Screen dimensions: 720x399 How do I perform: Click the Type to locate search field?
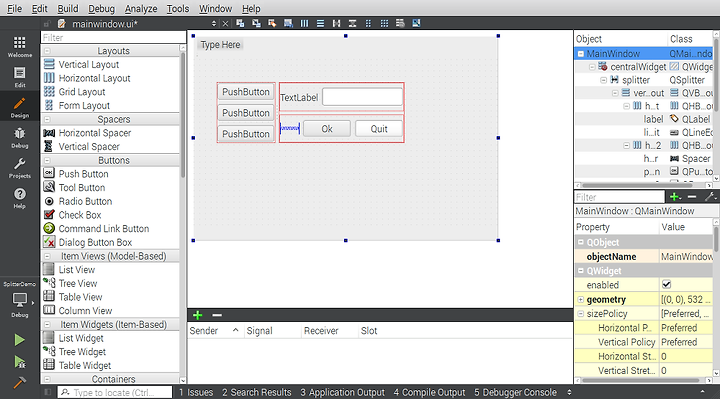click(x=115, y=393)
